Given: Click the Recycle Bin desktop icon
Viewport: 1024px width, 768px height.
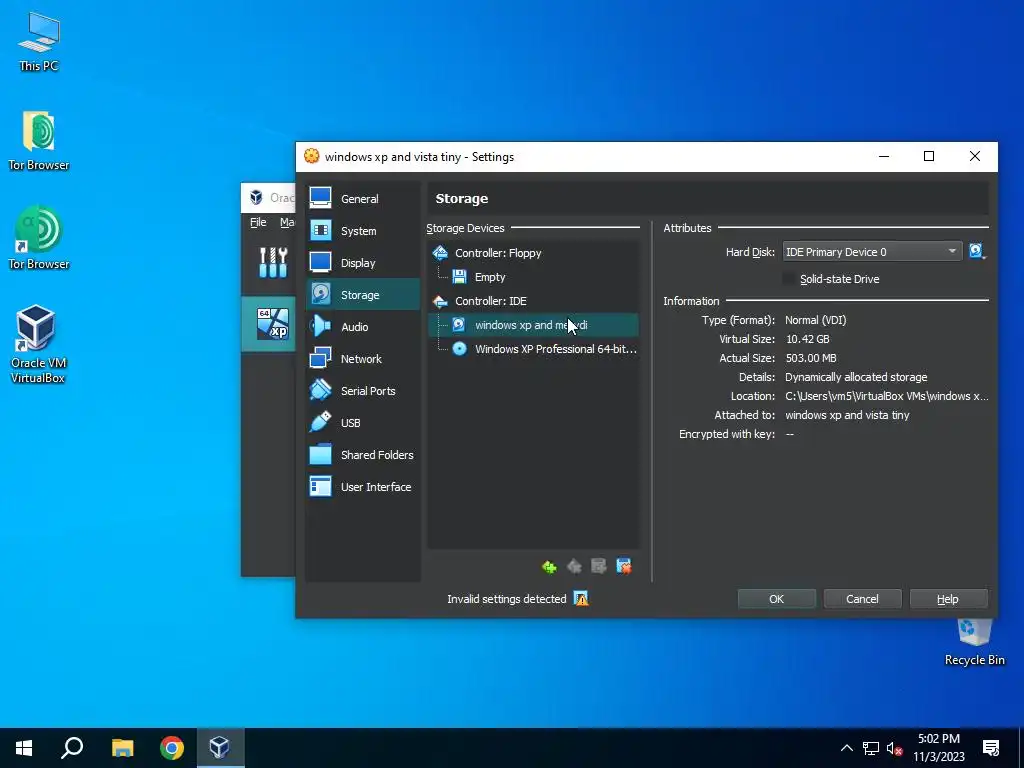Looking at the screenshot, I should pyautogui.click(x=974, y=643).
